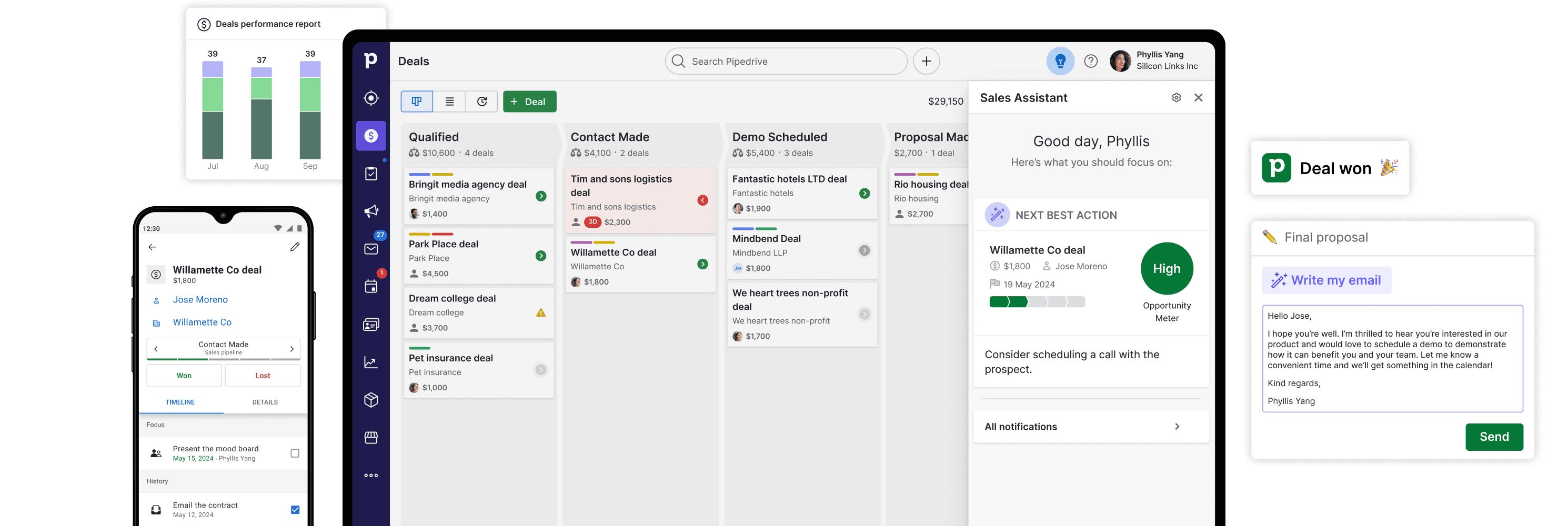This screenshot has width=1568, height=526.
Task: Open Sales Assistant settings gear
Action: (1176, 98)
